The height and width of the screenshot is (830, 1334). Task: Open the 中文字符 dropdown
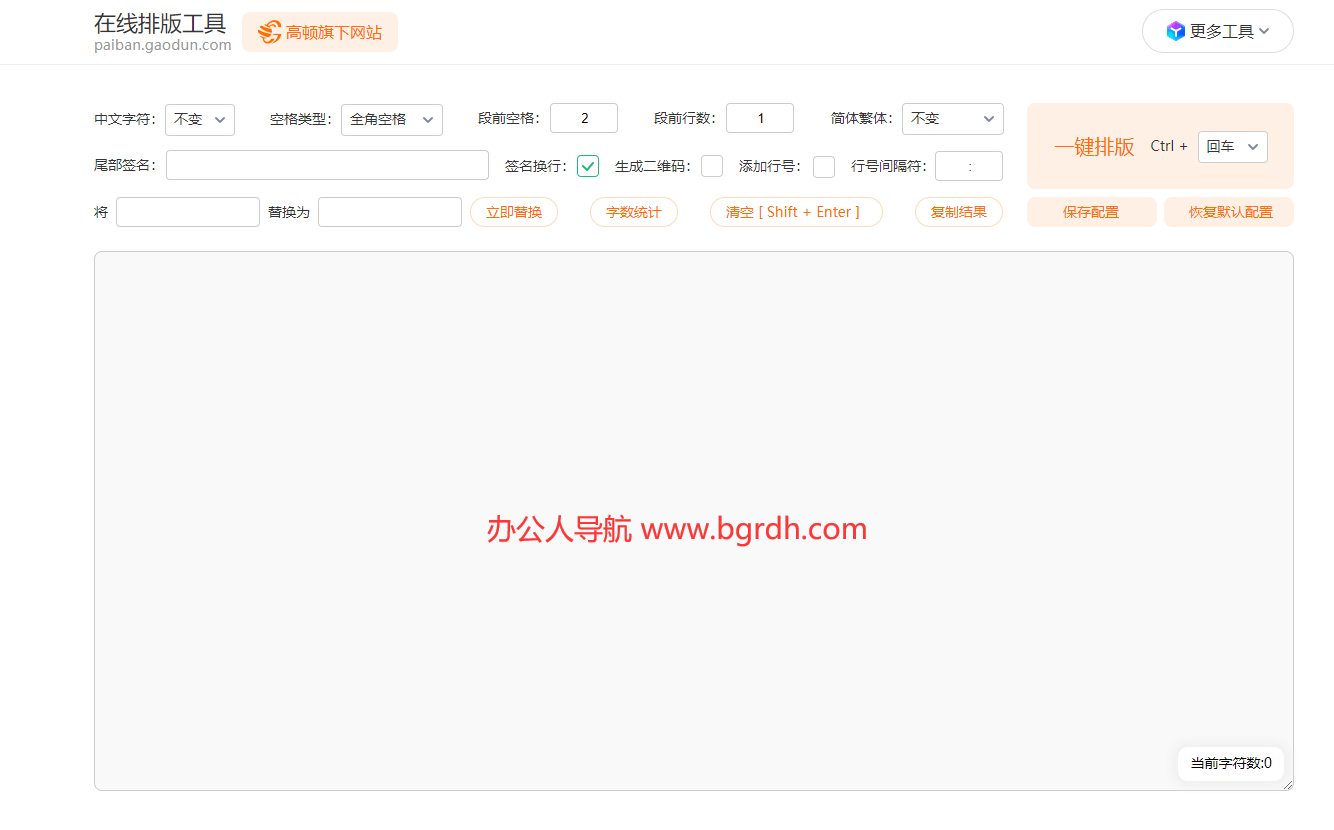(x=200, y=119)
